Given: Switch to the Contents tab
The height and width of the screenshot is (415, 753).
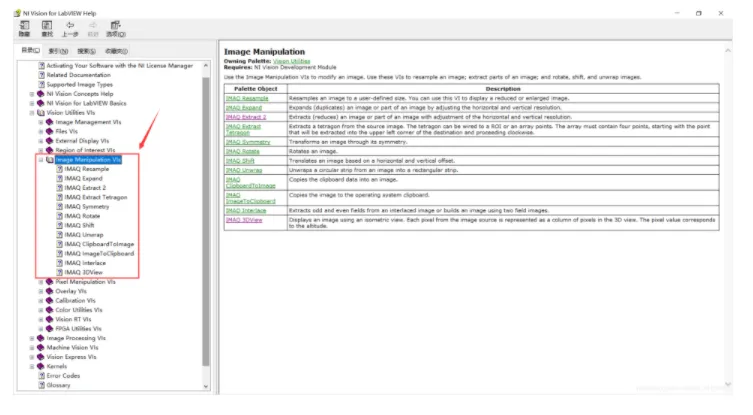Looking at the screenshot, I should click(x=30, y=50).
